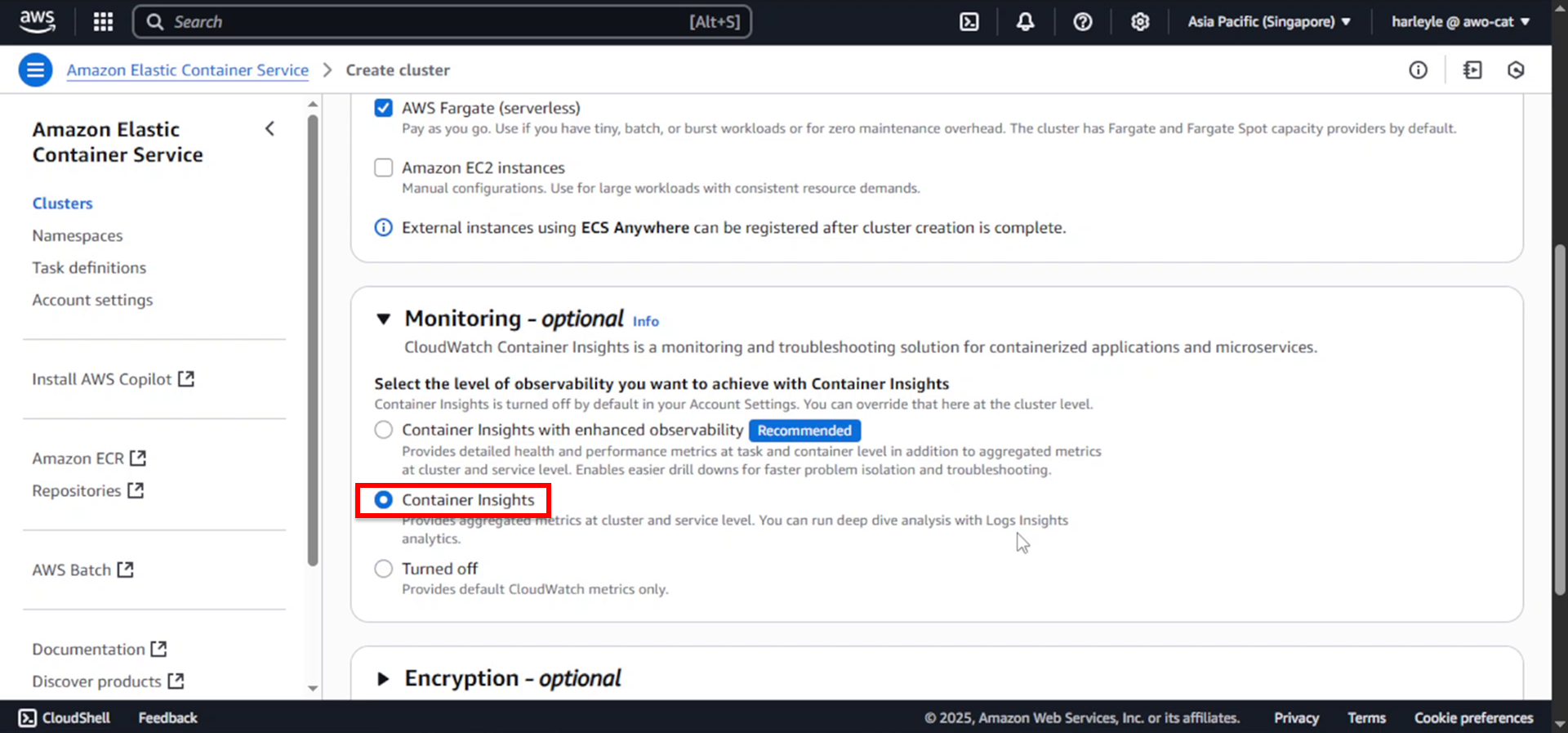Collapse the Monitoring optional section

click(x=383, y=319)
